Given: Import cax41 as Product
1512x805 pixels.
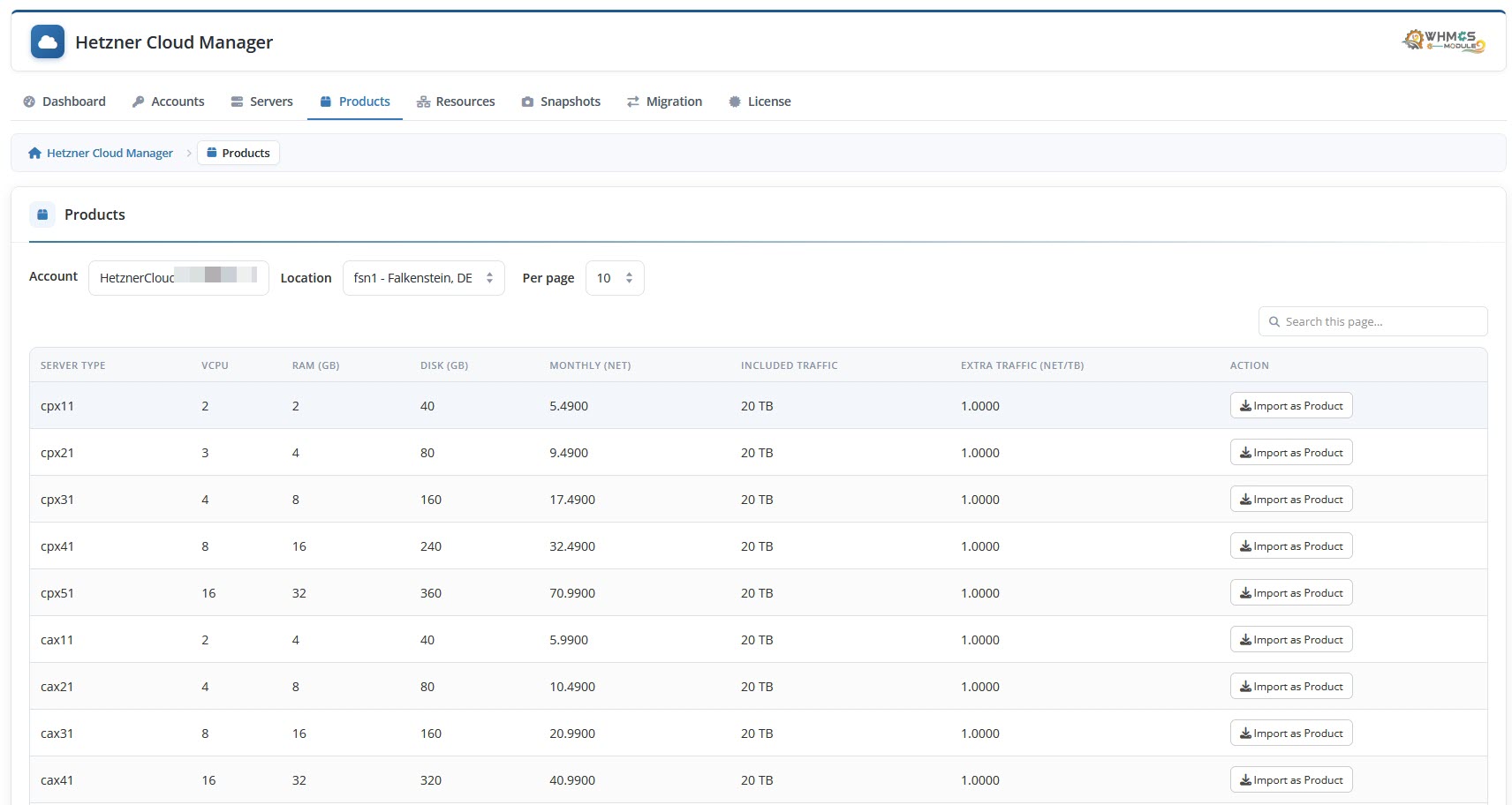Looking at the screenshot, I should (1291, 780).
